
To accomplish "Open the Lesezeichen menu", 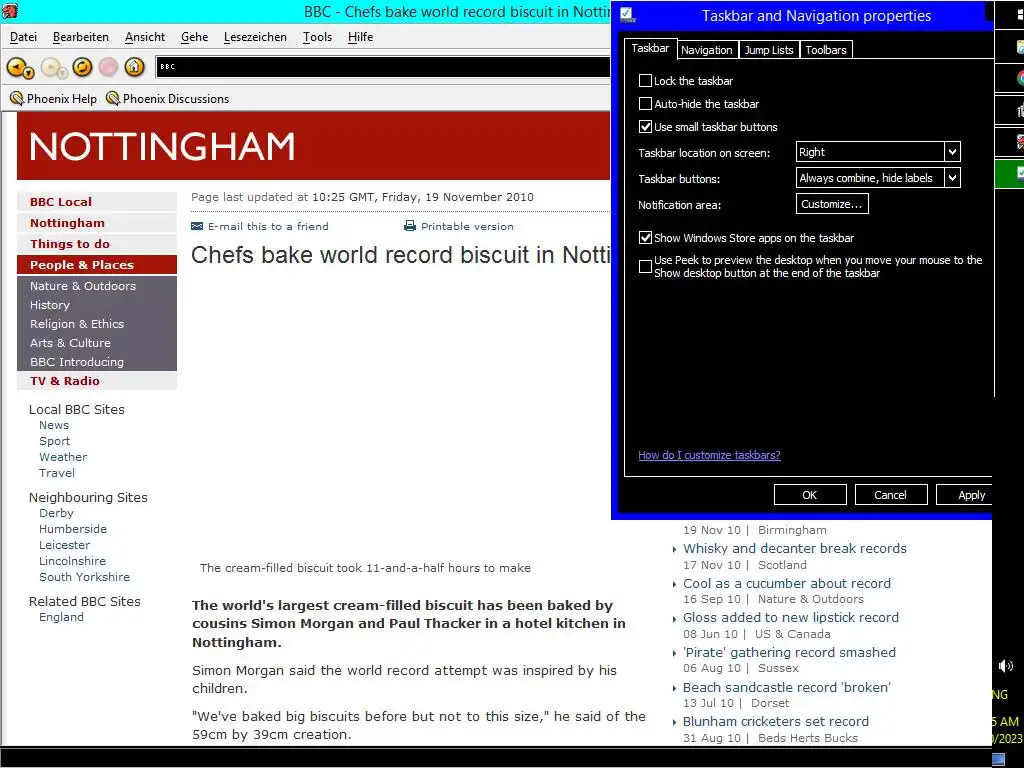I will [x=255, y=37].
